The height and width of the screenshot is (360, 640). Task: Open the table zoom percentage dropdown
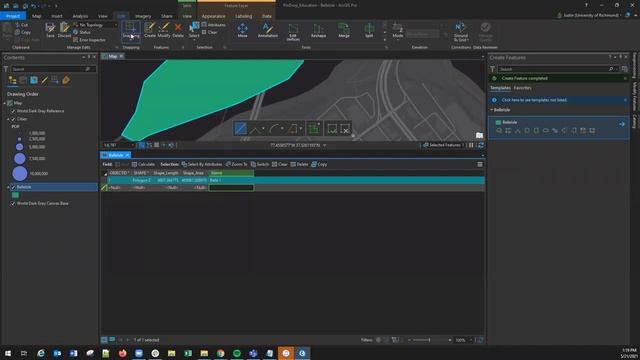pos(471,340)
